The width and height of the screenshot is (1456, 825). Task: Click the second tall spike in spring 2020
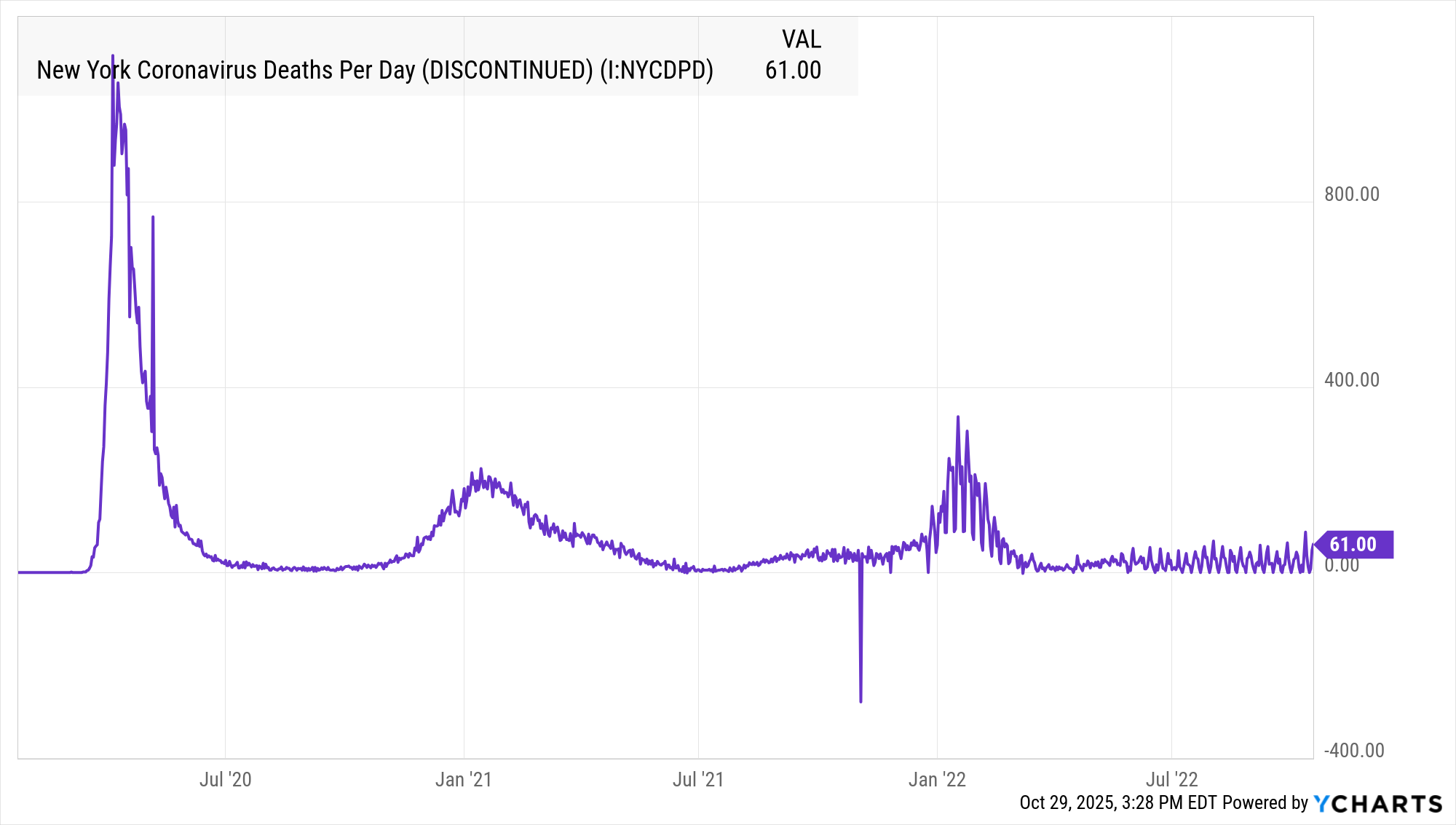pos(153,218)
